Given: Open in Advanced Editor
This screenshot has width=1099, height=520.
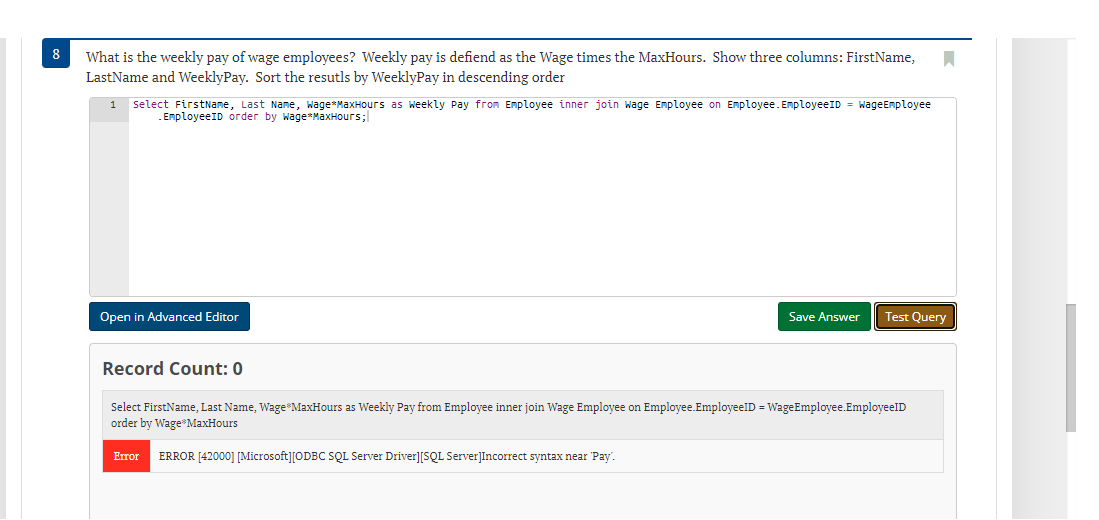Looking at the screenshot, I should tap(169, 317).
